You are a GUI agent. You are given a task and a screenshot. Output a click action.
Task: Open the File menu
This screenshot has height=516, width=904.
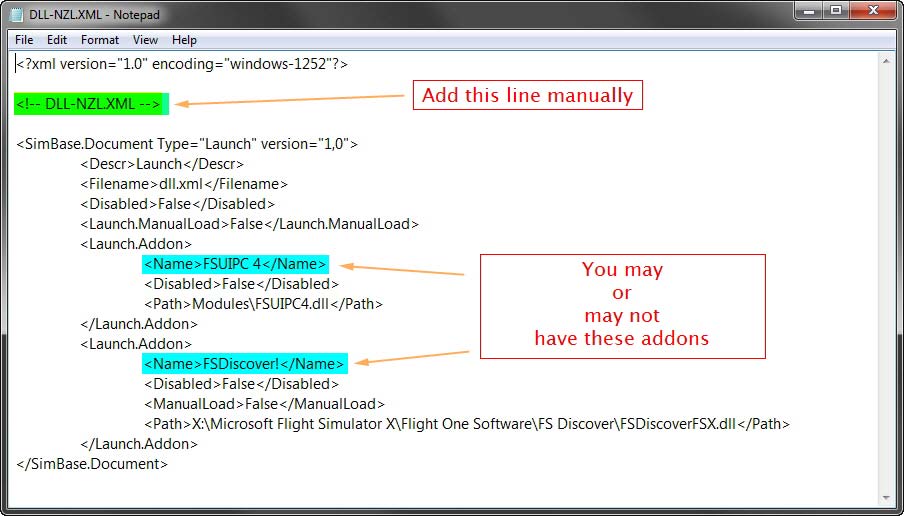24,40
